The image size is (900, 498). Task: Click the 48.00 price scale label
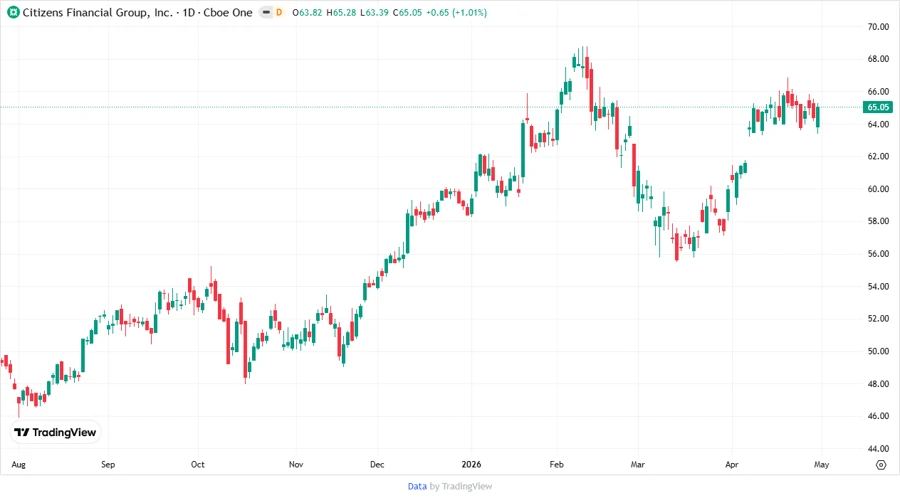[x=878, y=384]
